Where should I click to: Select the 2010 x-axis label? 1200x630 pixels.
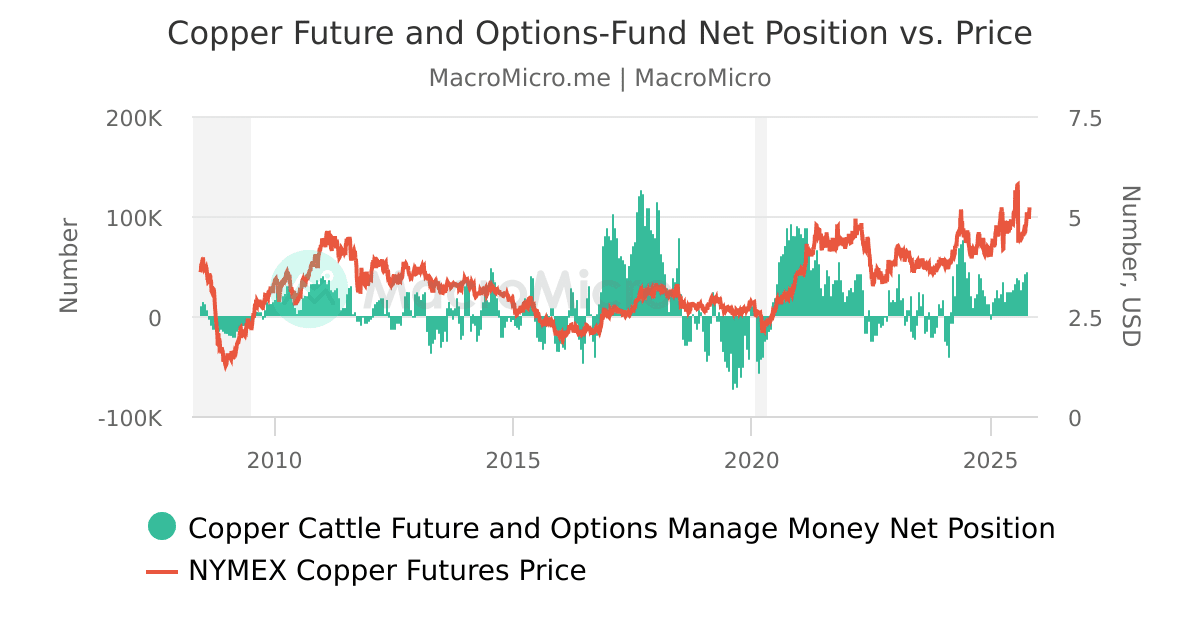pyautogui.click(x=274, y=460)
